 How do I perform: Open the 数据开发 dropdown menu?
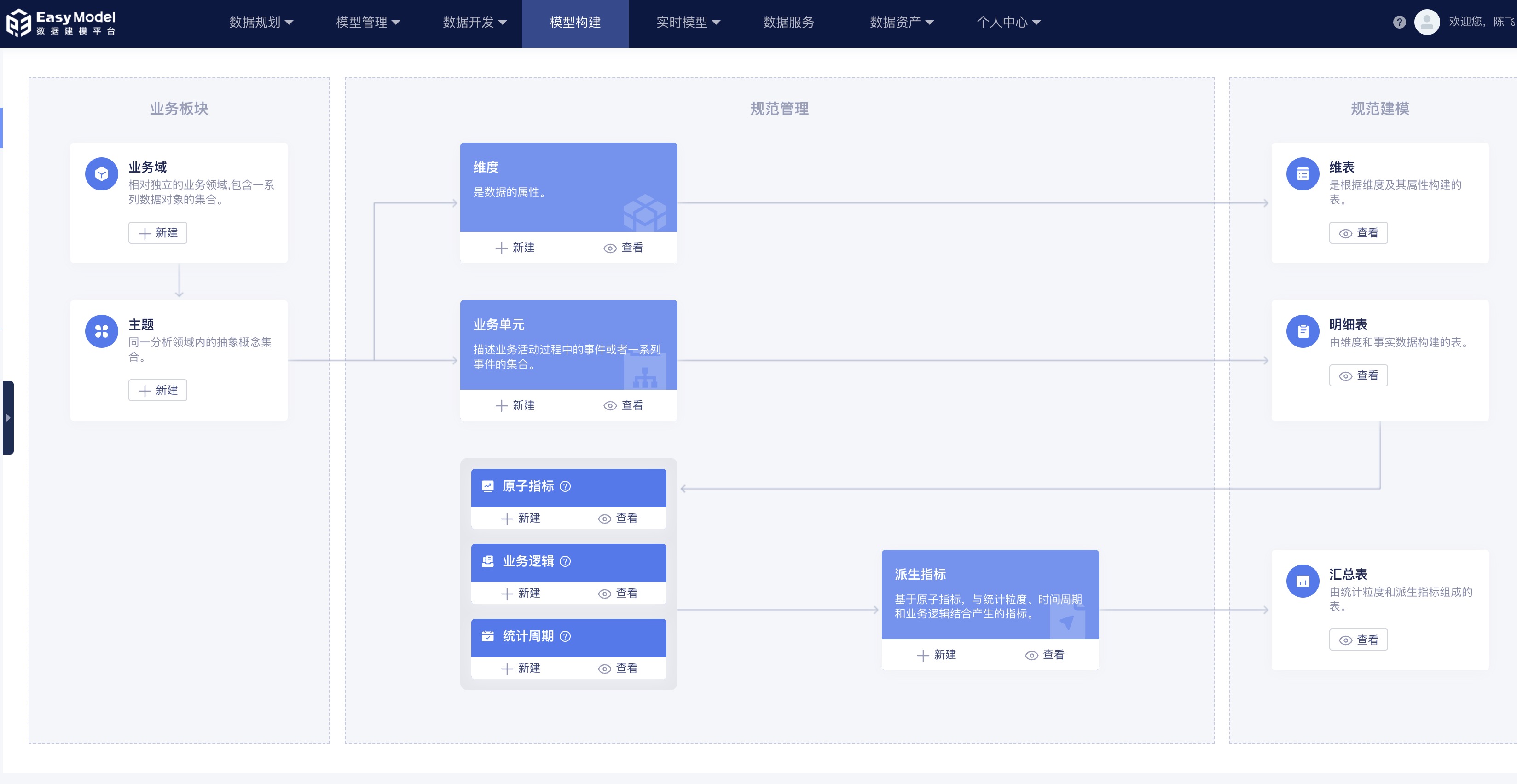tap(475, 23)
